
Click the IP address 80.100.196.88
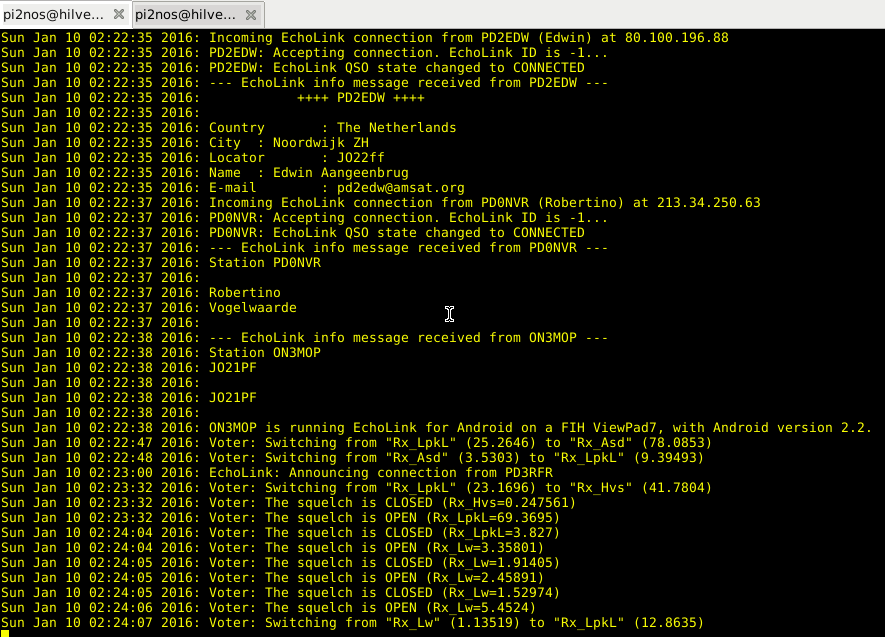tap(677, 38)
